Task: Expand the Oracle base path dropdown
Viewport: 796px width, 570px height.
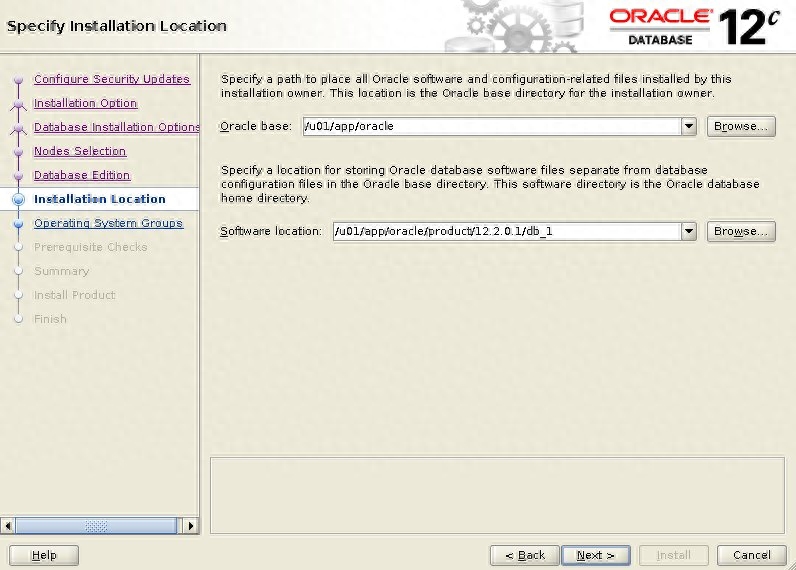Action: tap(688, 127)
